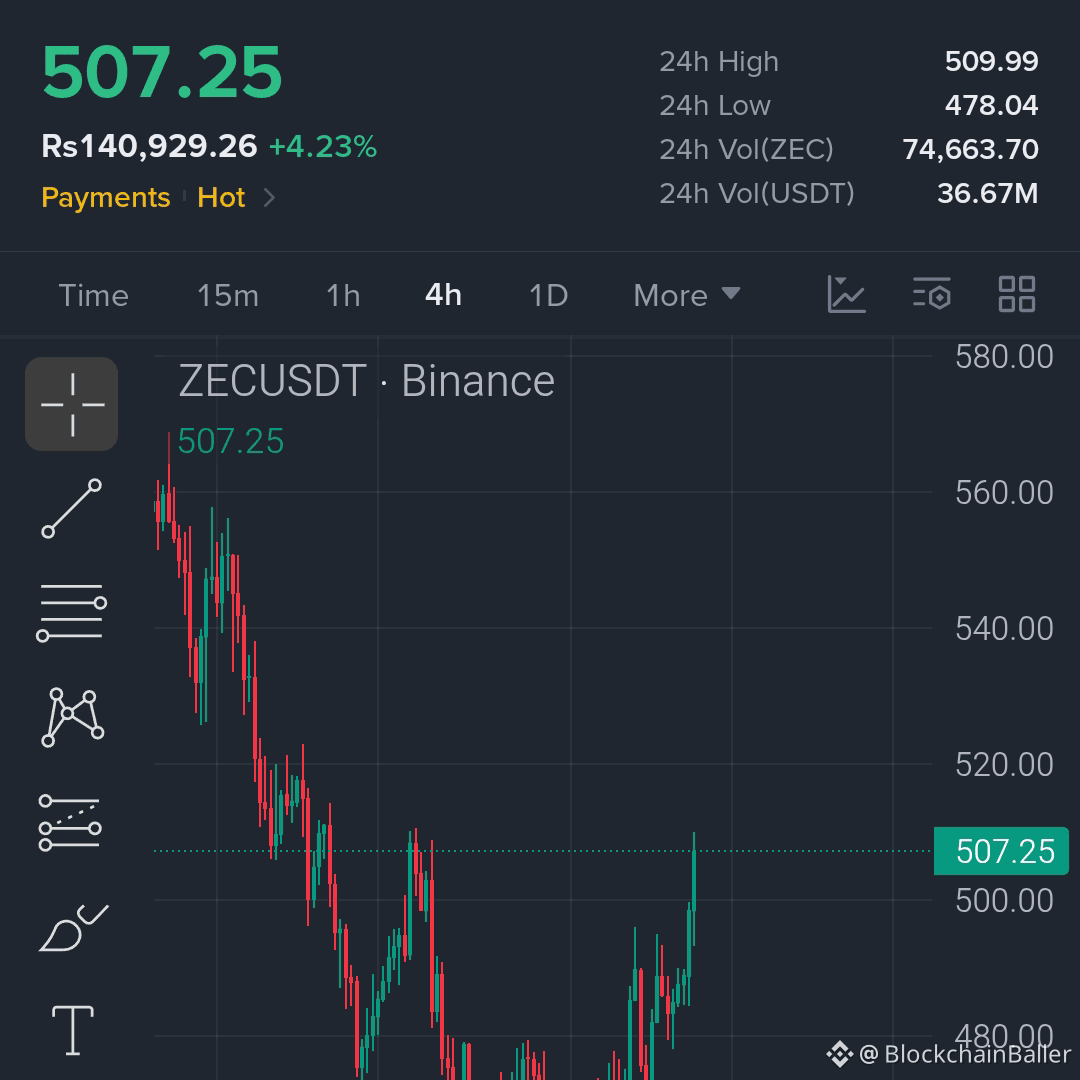This screenshot has width=1080, height=1080.
Task: Click the green 507.25 chart legend value
Action: tap(231, 441)
